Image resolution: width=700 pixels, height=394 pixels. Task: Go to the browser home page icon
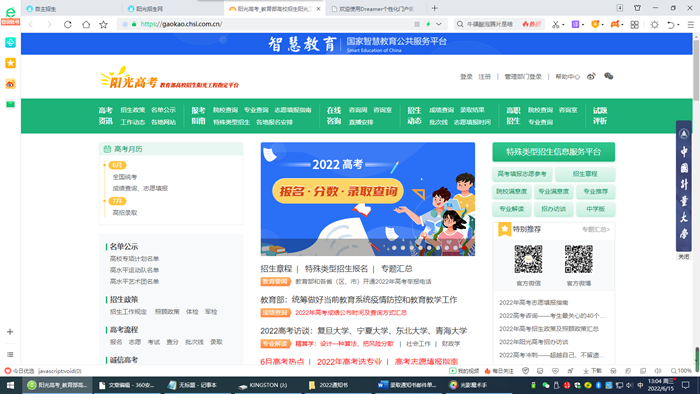[86, 24]
